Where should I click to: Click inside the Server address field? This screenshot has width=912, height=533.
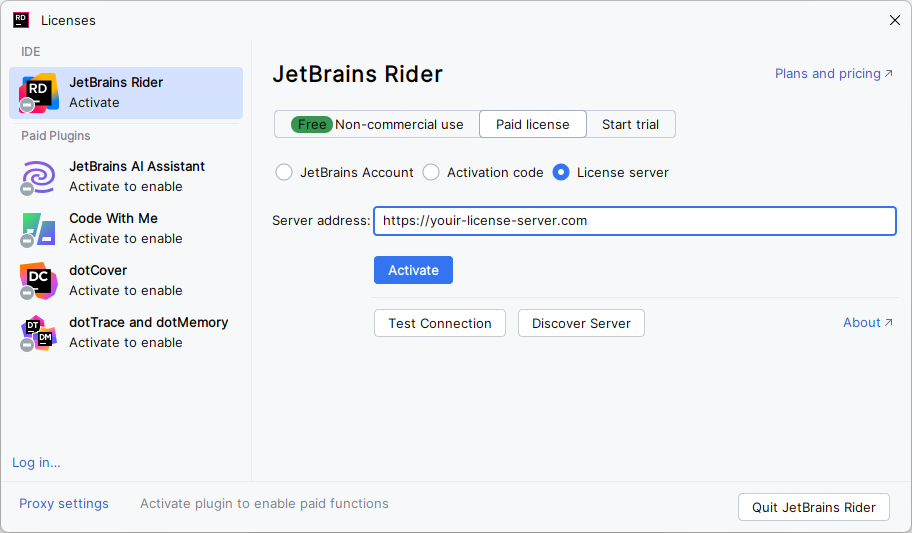634,221
